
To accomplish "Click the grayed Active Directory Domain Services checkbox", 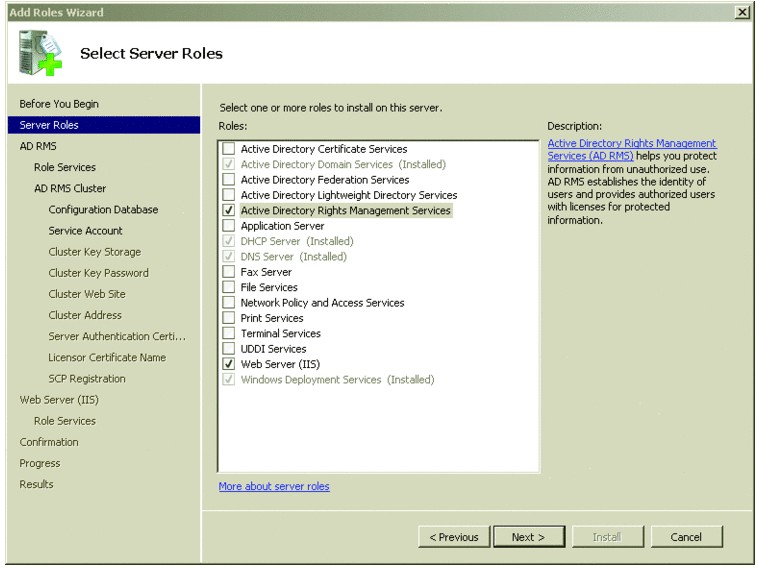I will point(229,164).
